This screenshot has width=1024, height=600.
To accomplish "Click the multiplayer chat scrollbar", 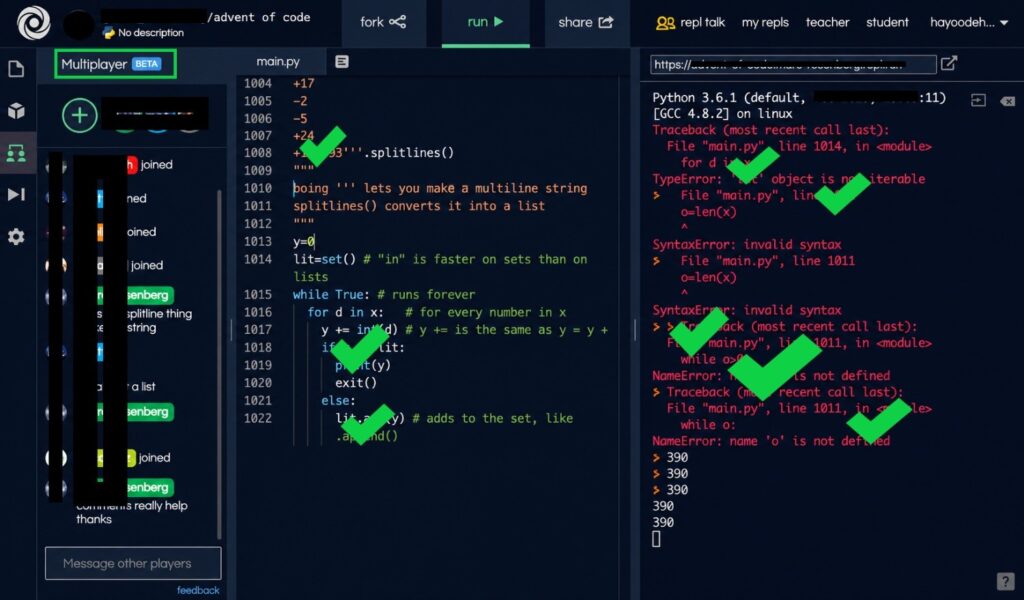I will tap(219, 364).
